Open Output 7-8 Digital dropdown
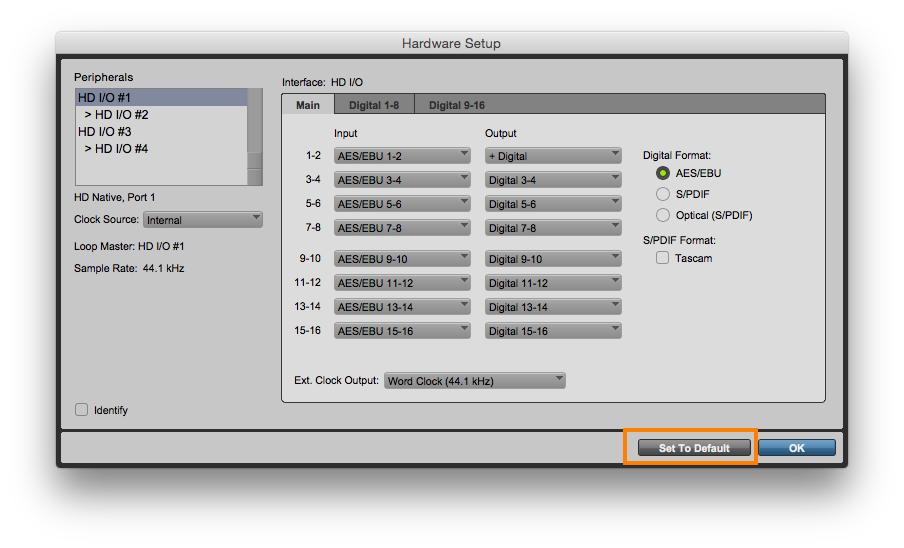The width and height of the screenshot is (904, 548). coord(553,228)
